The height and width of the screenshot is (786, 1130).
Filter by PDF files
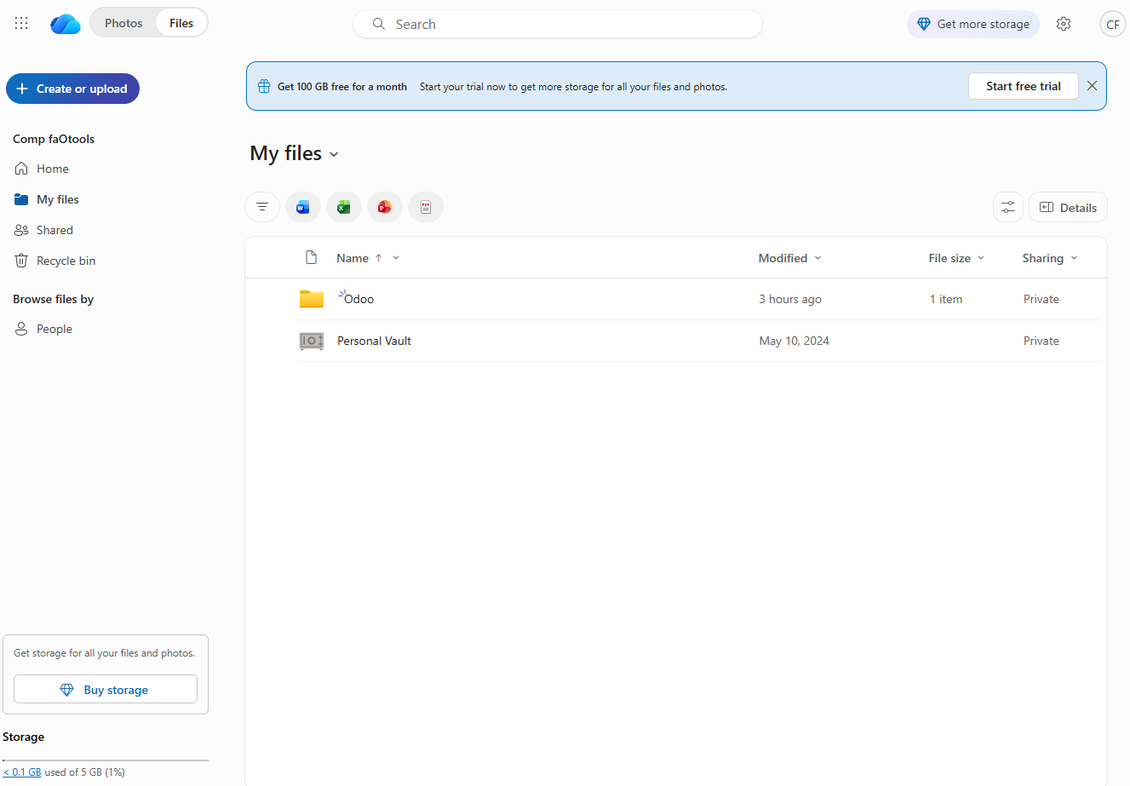[426, 207]
